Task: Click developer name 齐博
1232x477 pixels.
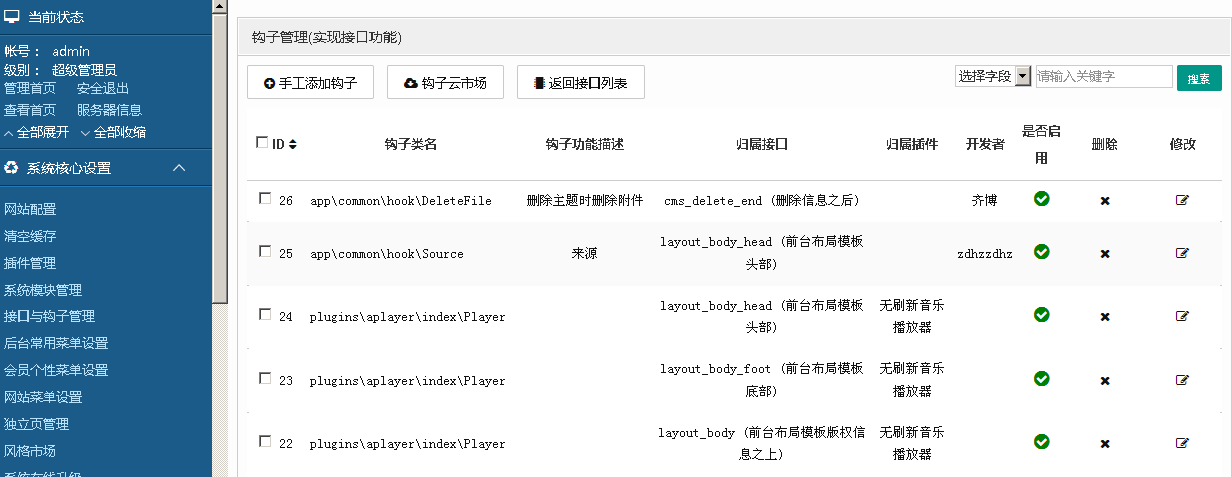Action: click(984, 200)
